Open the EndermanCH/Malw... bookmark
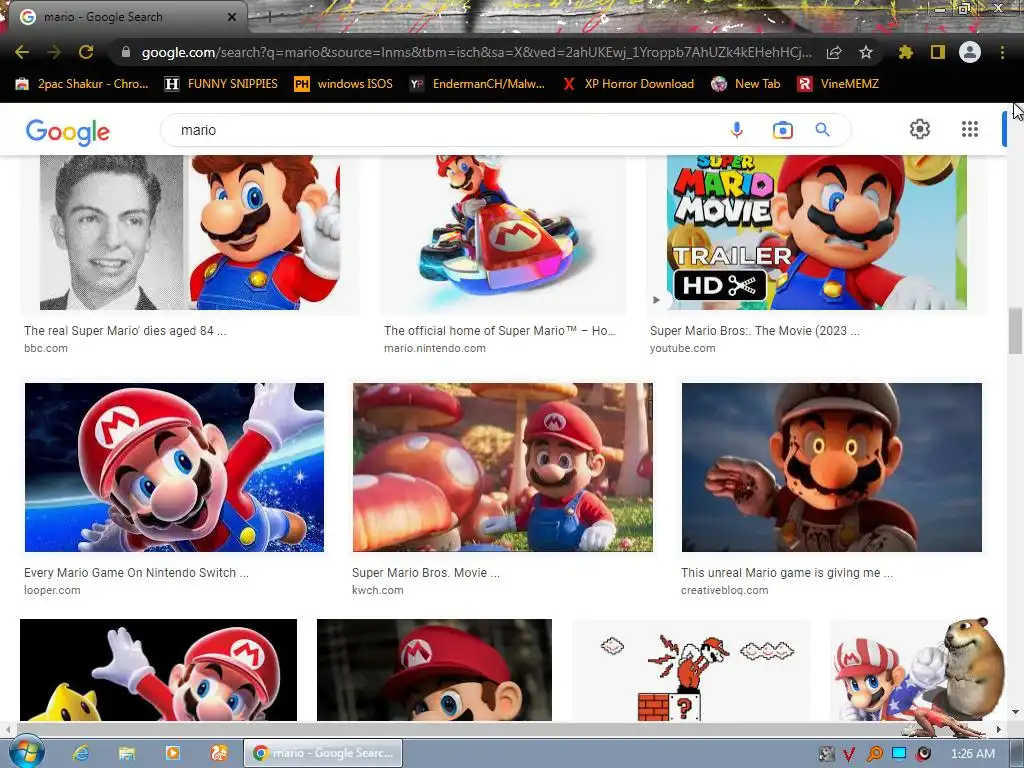 [x=477, y=84]
